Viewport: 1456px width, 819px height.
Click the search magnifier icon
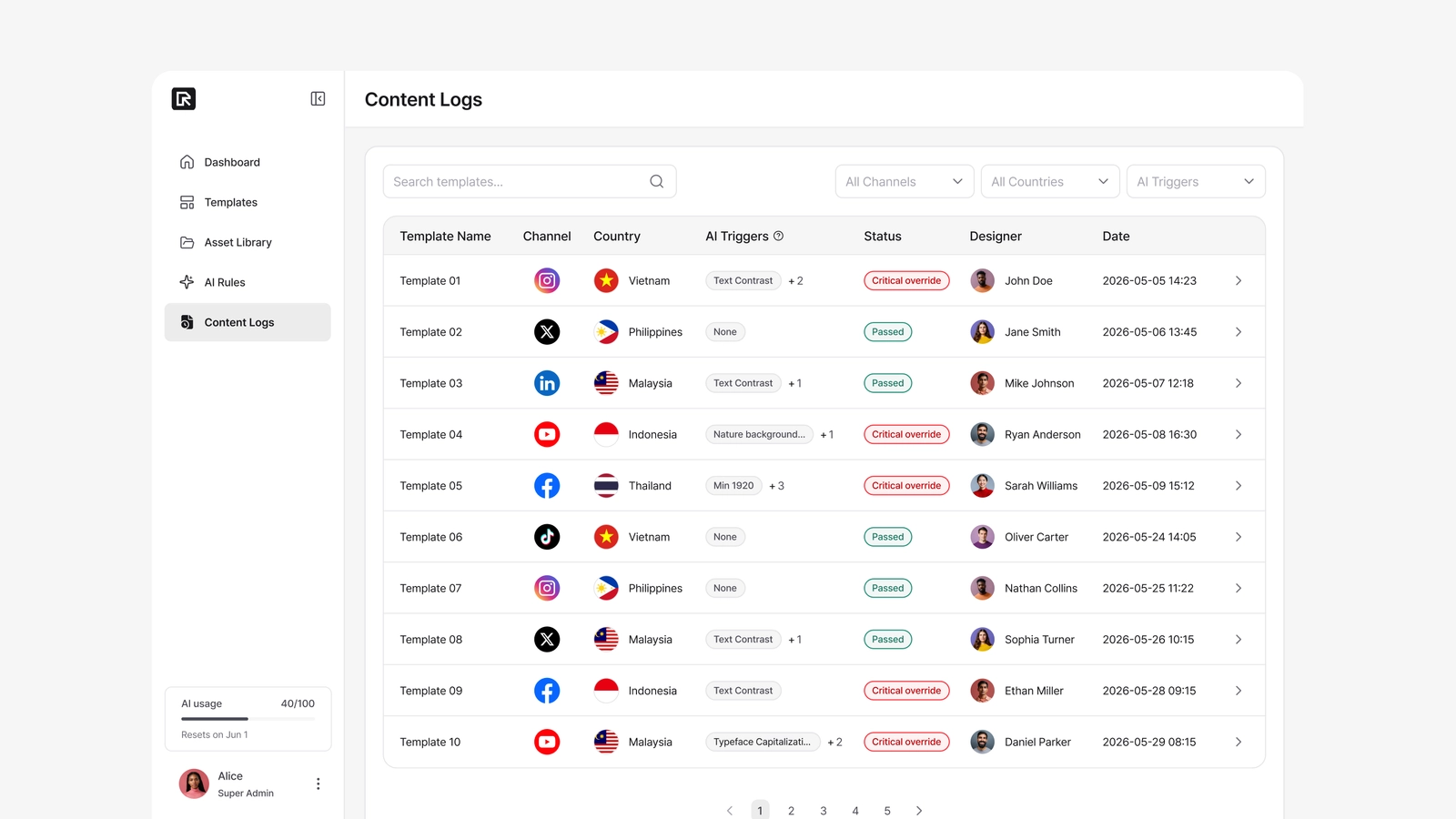(x=656, y=181)
